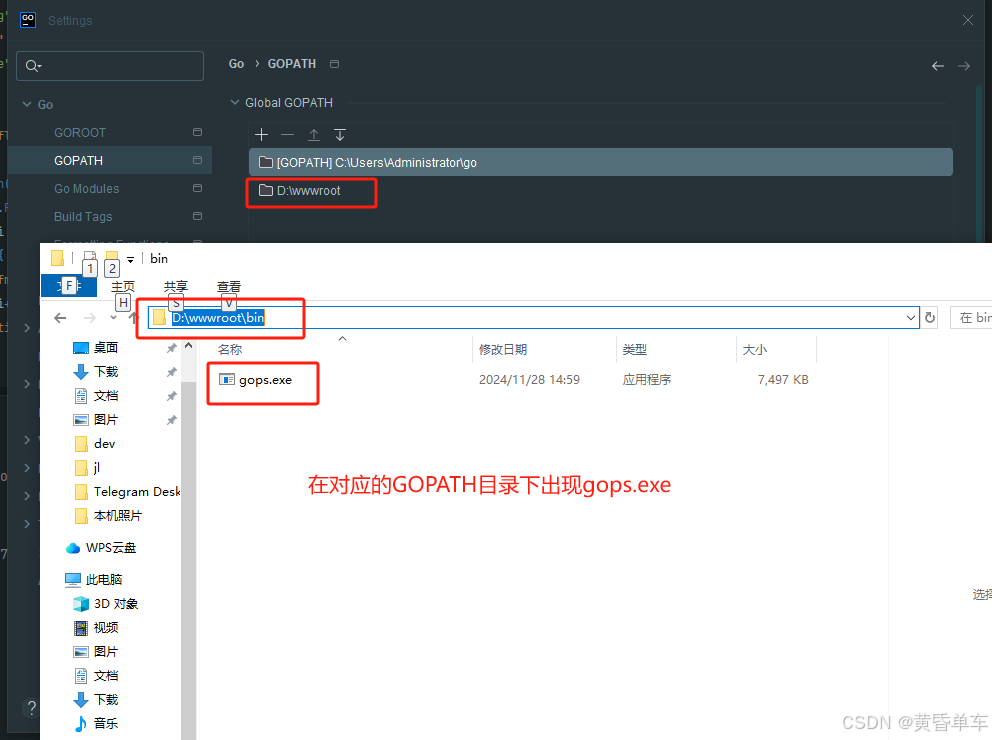Sort by 修改日期 column header
992x740 pixels.
coord(503,350)
